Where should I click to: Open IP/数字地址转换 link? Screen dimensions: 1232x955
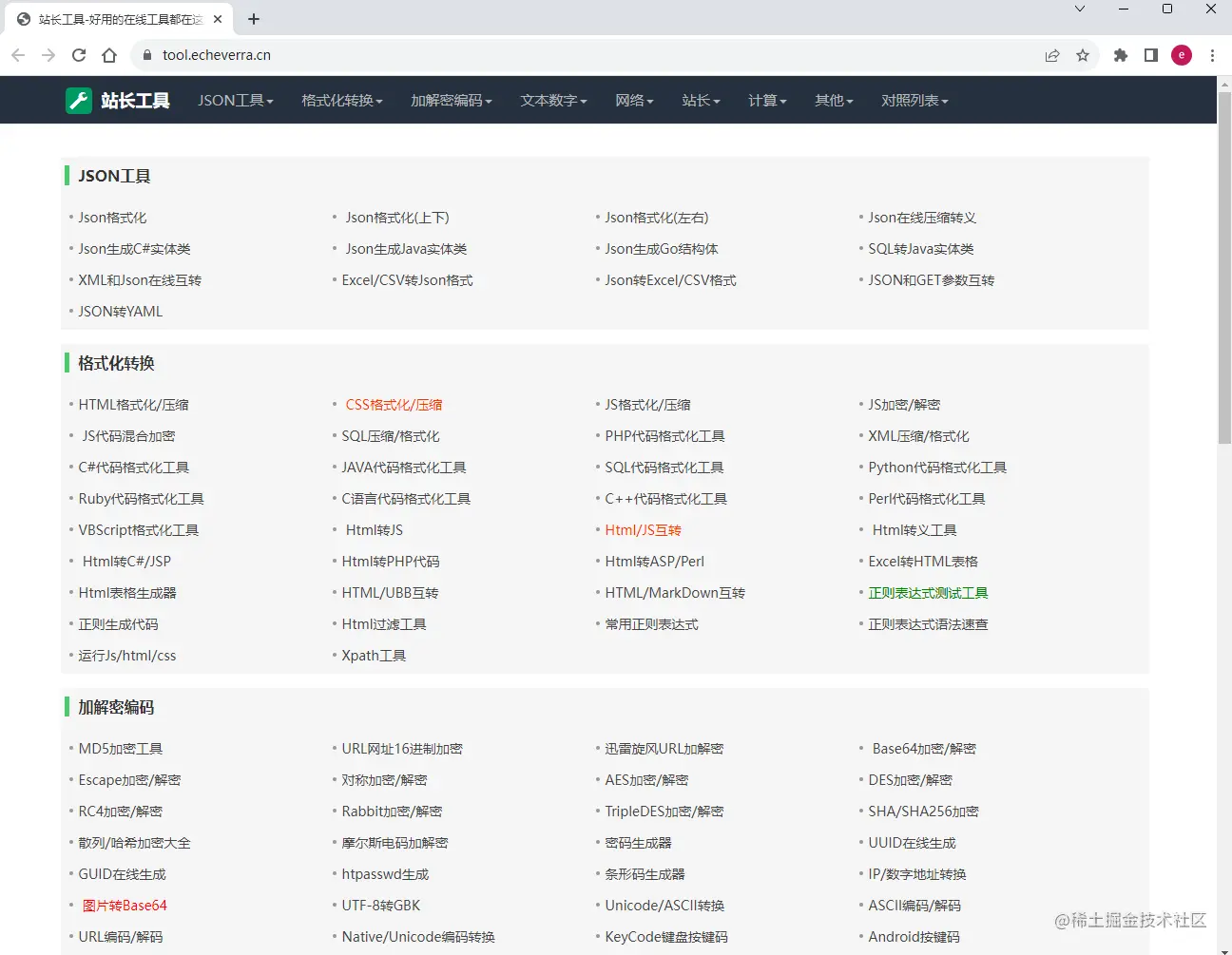coord(917,874)
